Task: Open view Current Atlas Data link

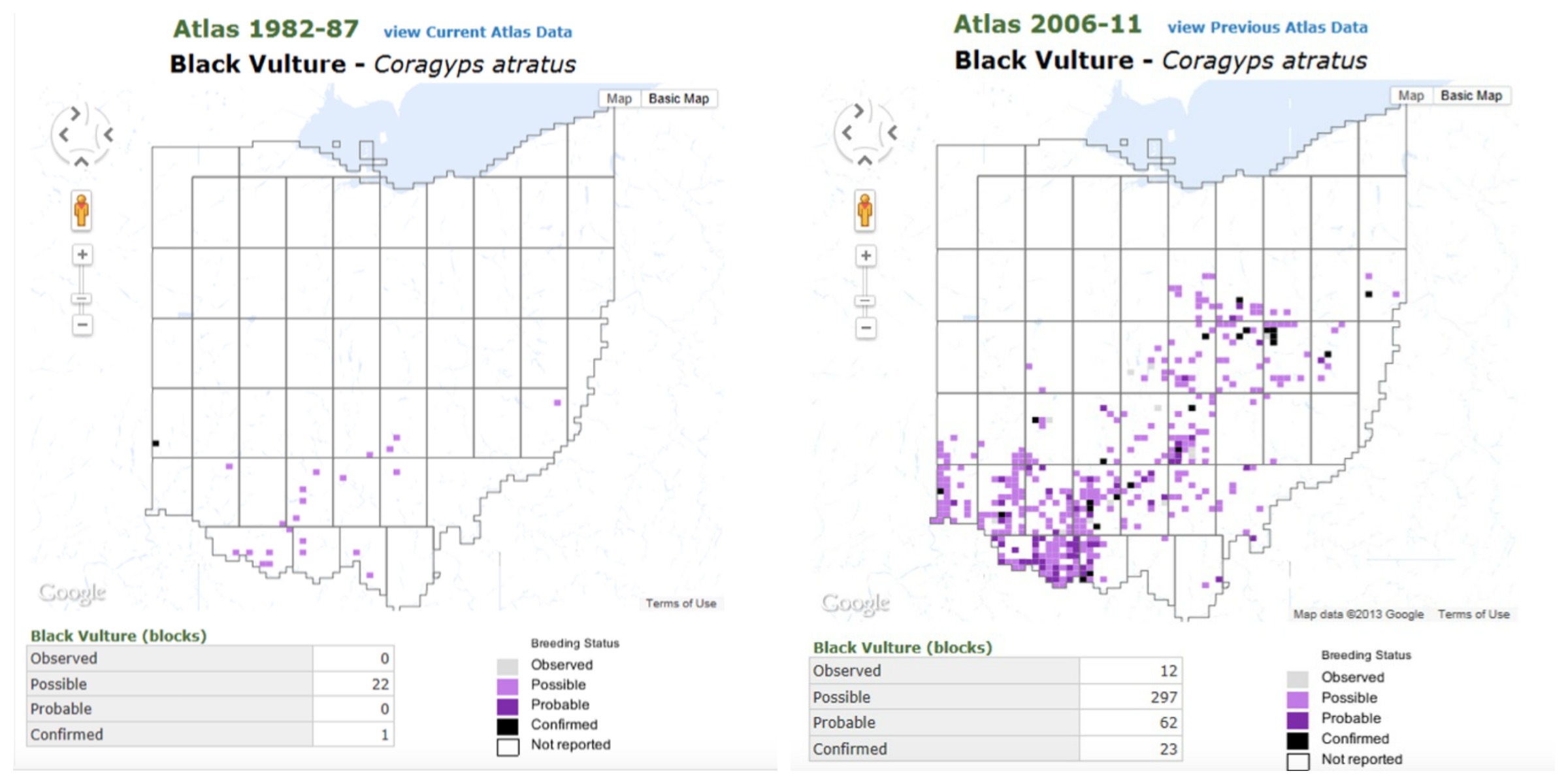Action: (478, 32)
